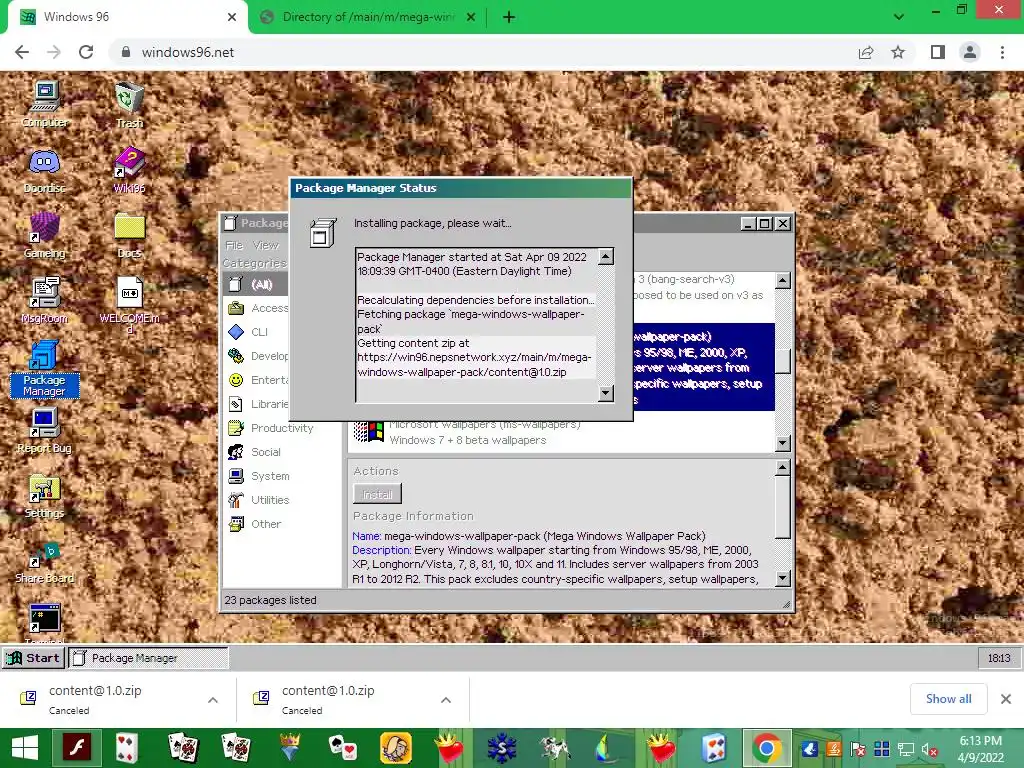
Task: Toggle the browser side panel icon
Action: click(x=938, y=52)
